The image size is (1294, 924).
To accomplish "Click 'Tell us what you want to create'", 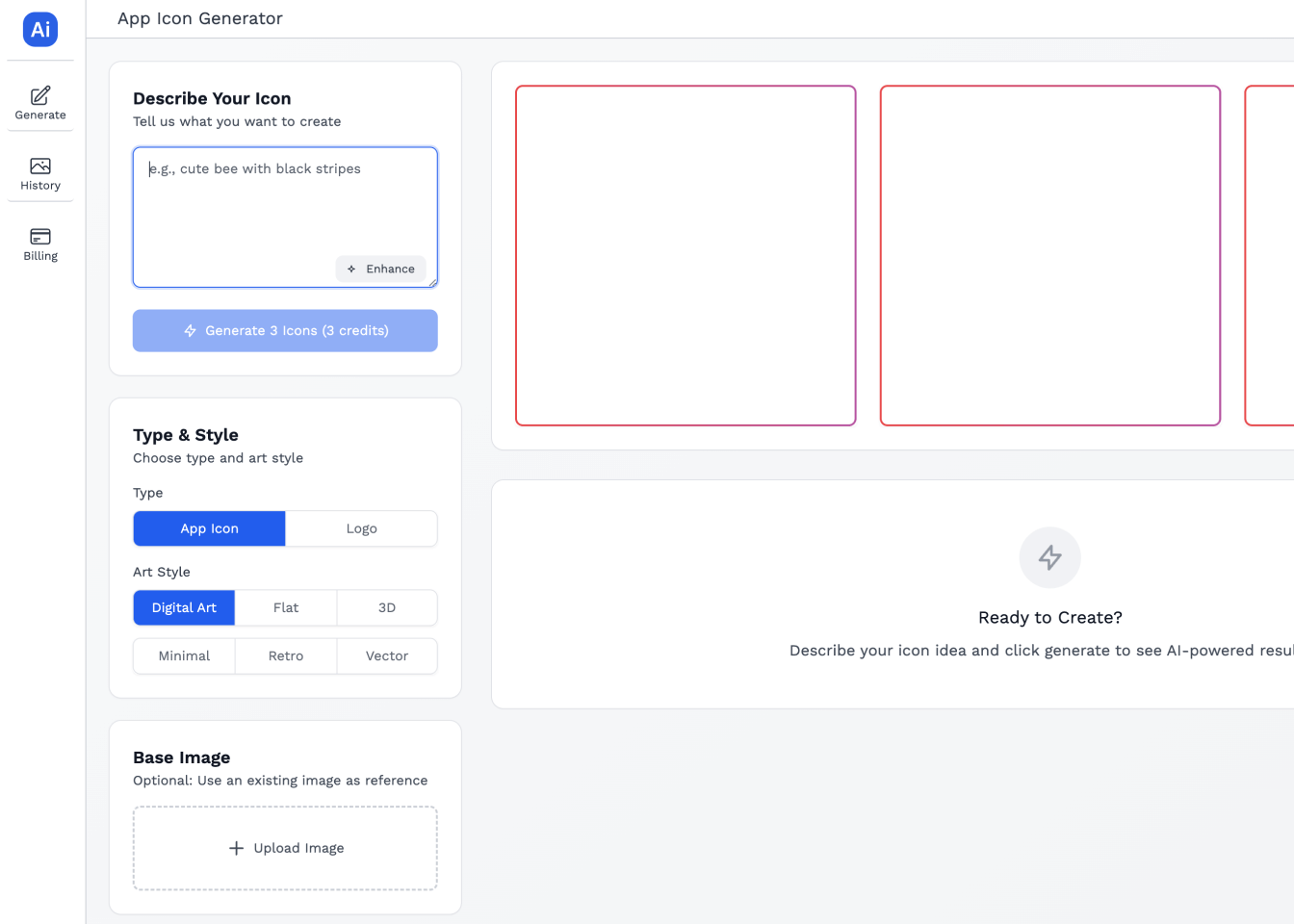I will 237,121.
